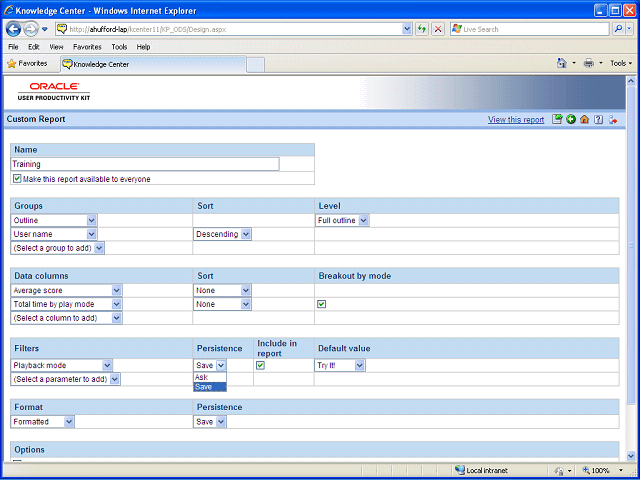Open the Edit menu
The width and height of the screenshot is (640, 480).
[33, 47]
